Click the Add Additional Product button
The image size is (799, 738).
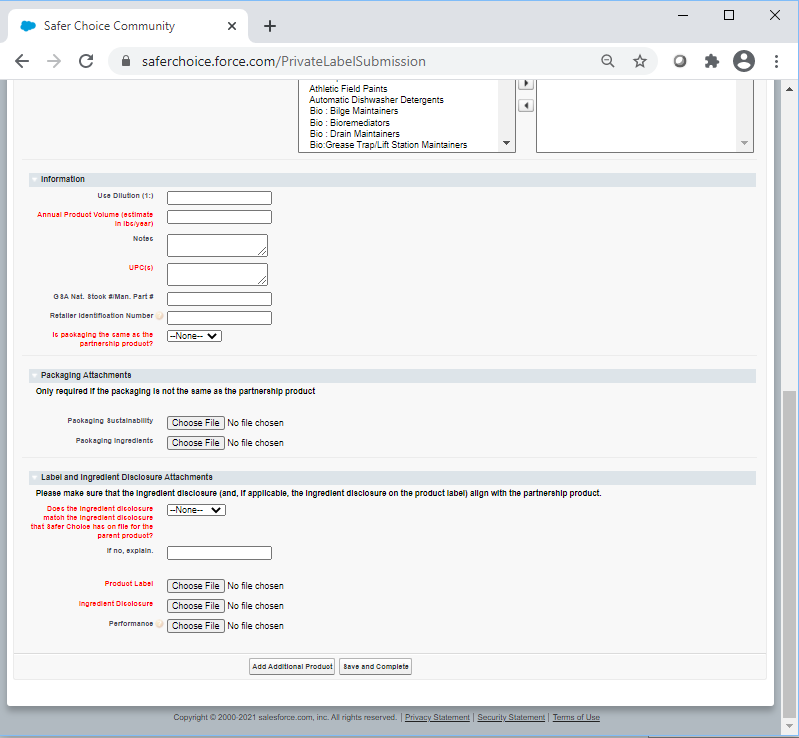pyautogui.click(x=291, y=667)
